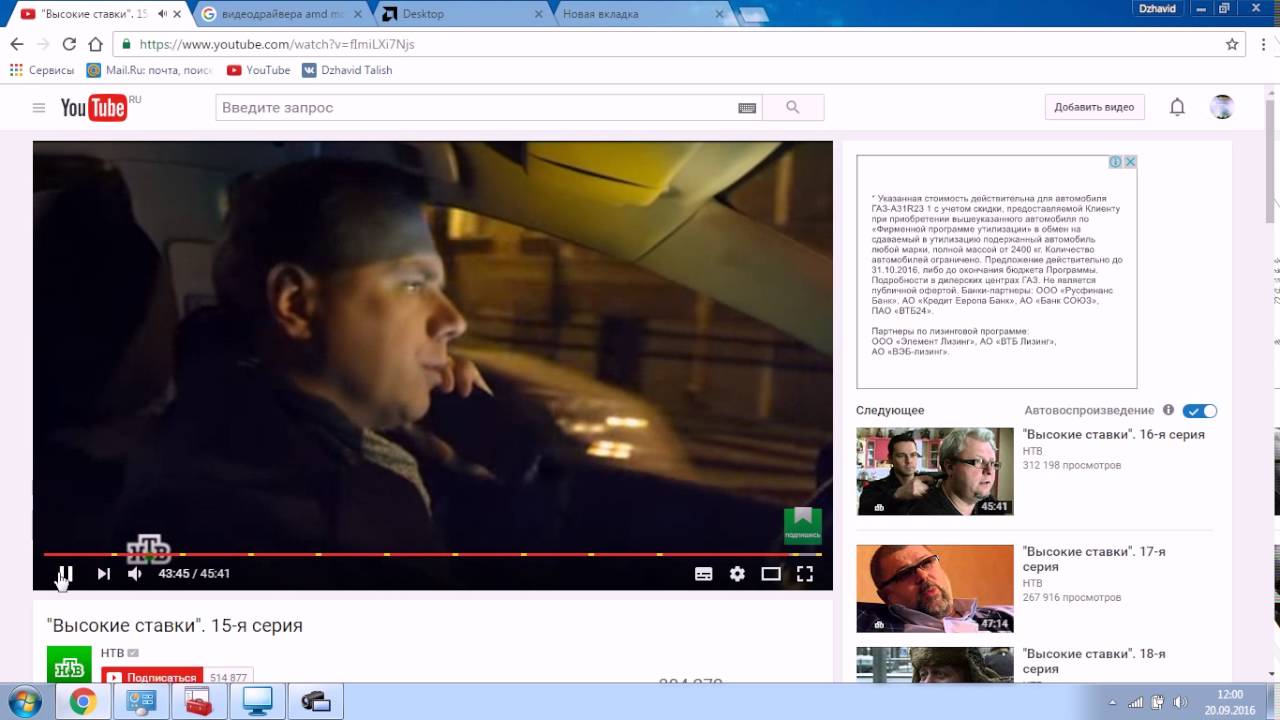Click the red toolbox taskbar icon

point(199,702)
